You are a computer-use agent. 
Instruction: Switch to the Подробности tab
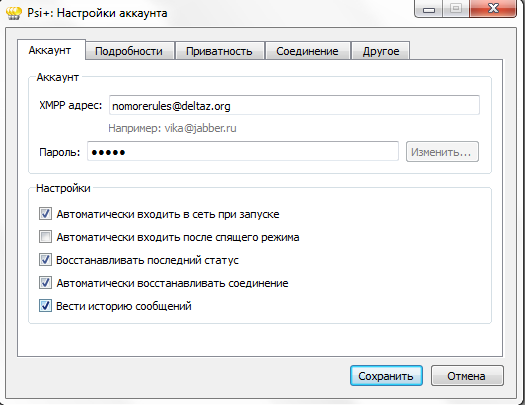[x=130, y=51]
